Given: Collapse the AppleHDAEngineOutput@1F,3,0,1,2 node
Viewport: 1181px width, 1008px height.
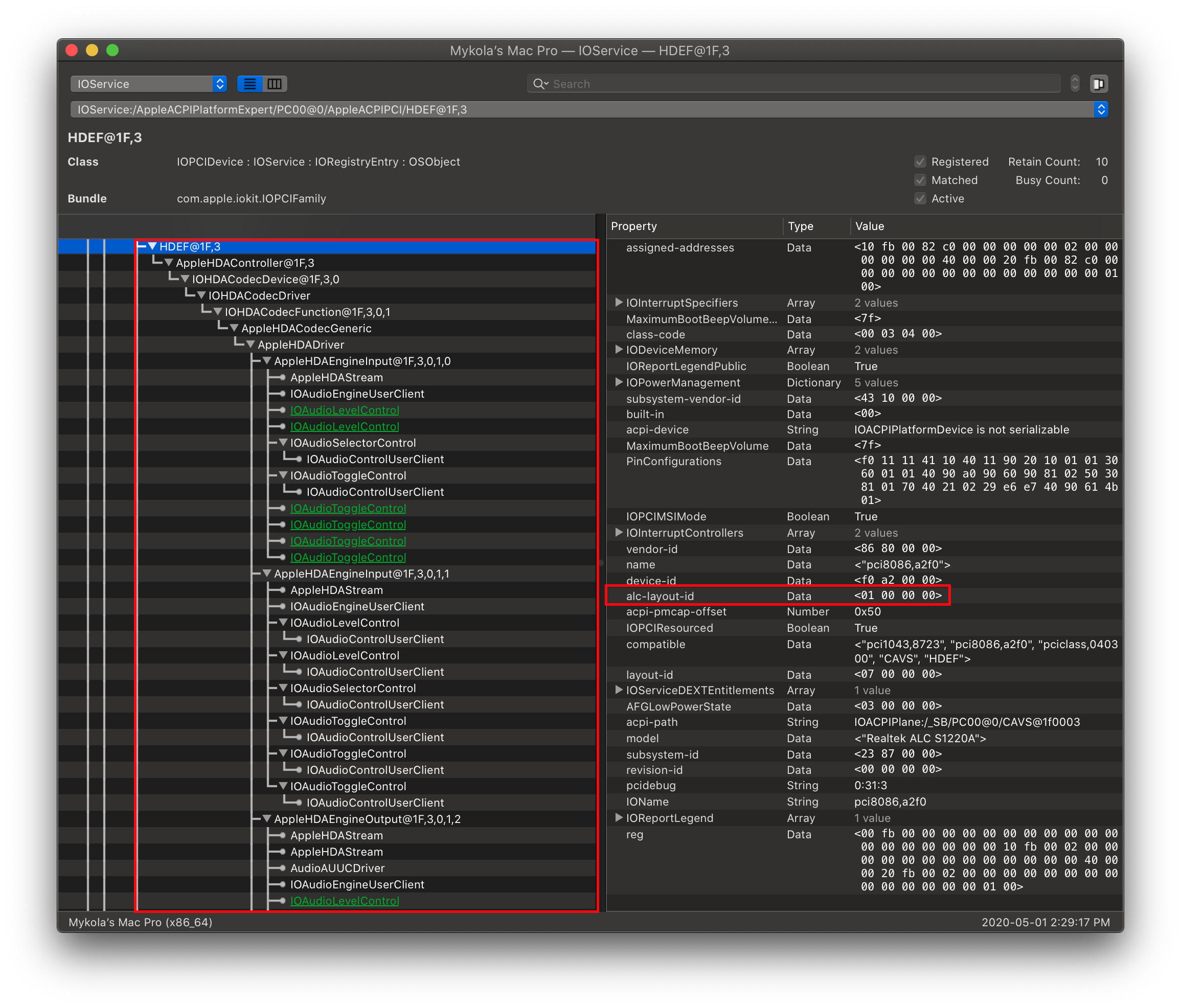Looking at the screenshot, I should [x=266, y=819].
